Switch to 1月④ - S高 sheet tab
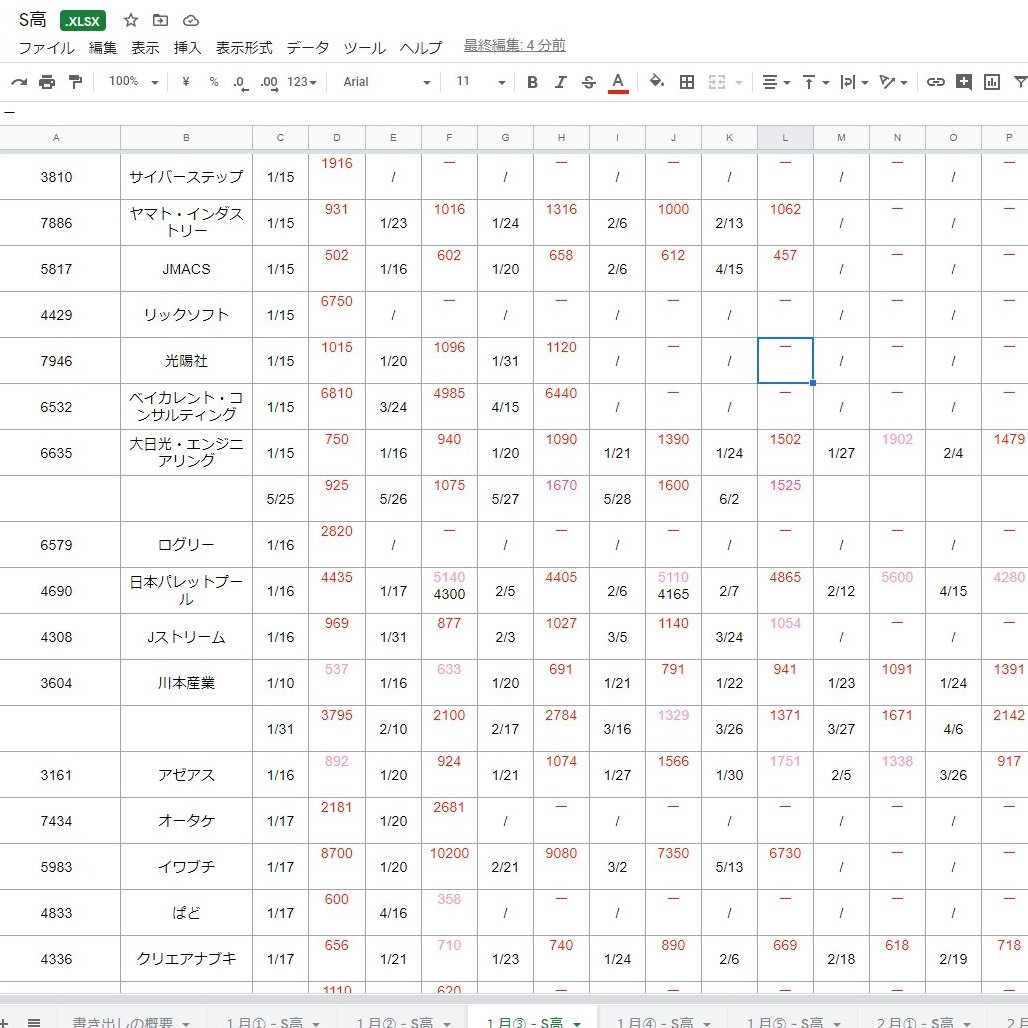 click(662, 1021)
